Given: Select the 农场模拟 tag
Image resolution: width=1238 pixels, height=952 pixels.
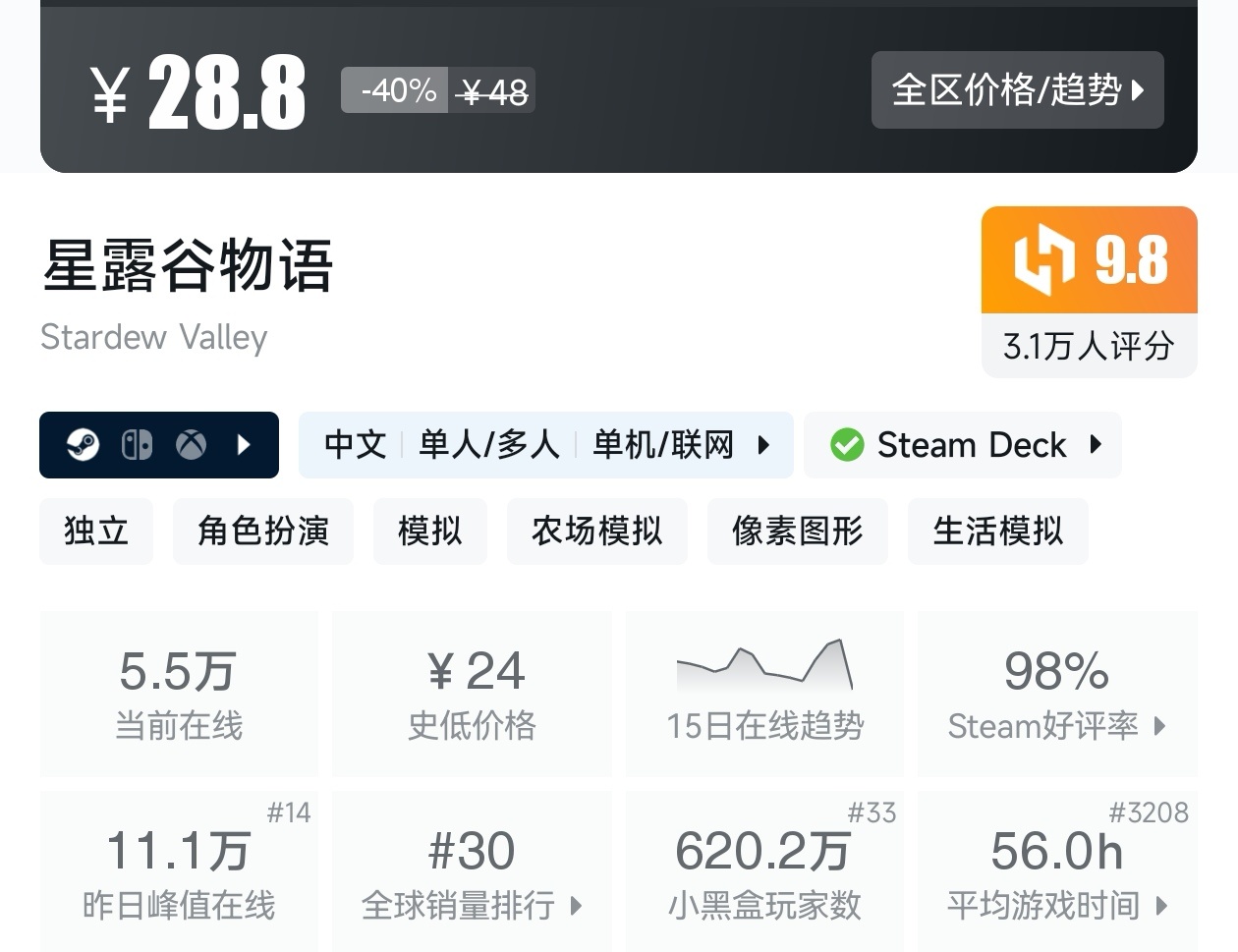Looking at the screenshot, I should (597, 532).
